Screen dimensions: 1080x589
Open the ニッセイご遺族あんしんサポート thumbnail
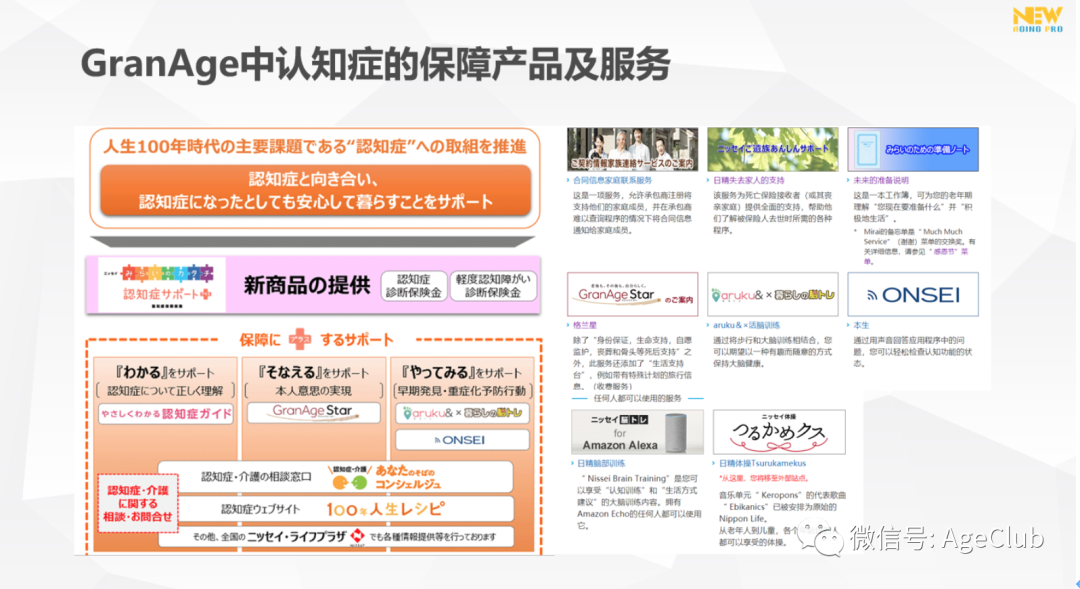pyautogui.click(x=773, y=149)
